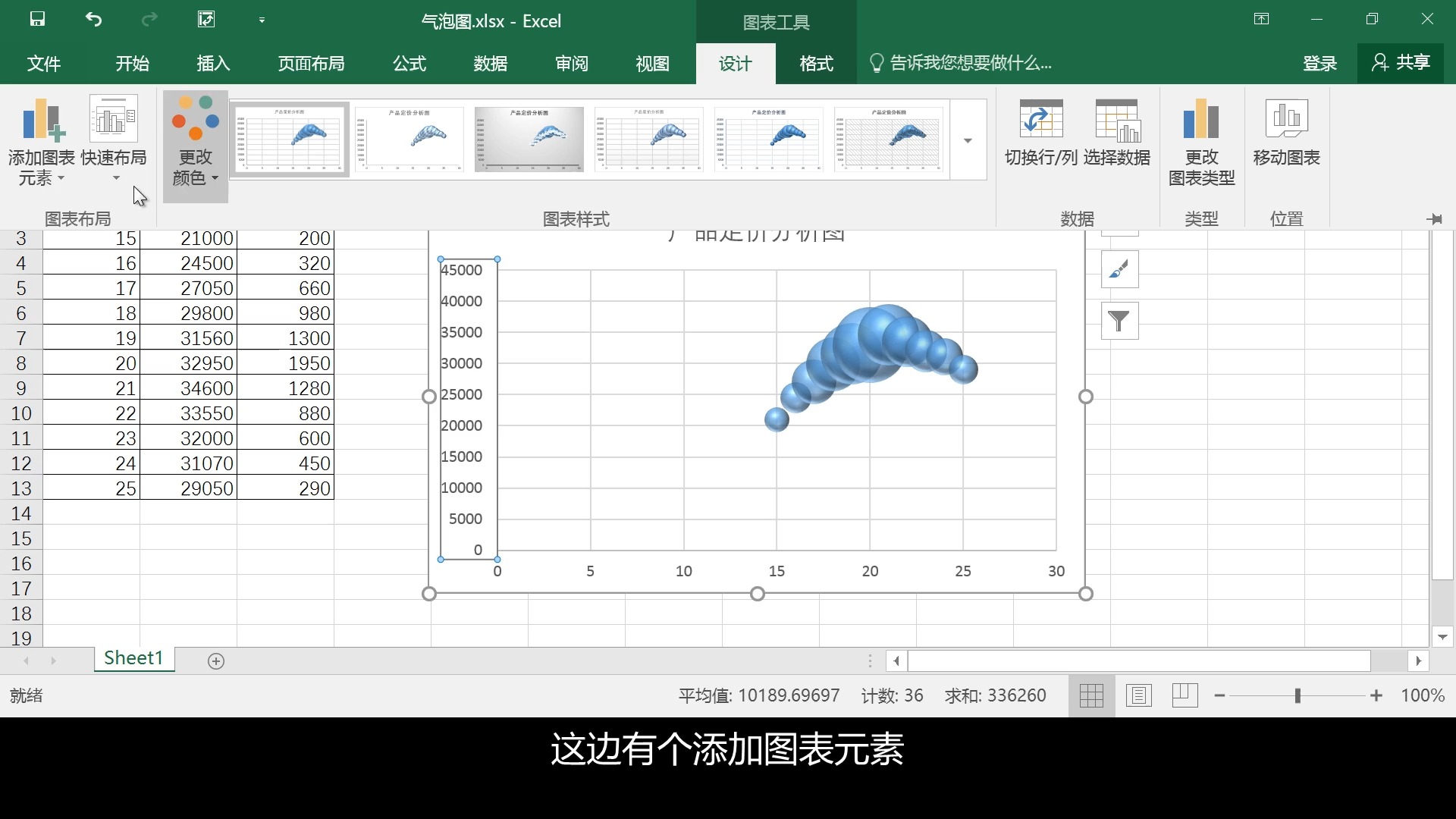Click the 共享 share button

point(1401,63)
